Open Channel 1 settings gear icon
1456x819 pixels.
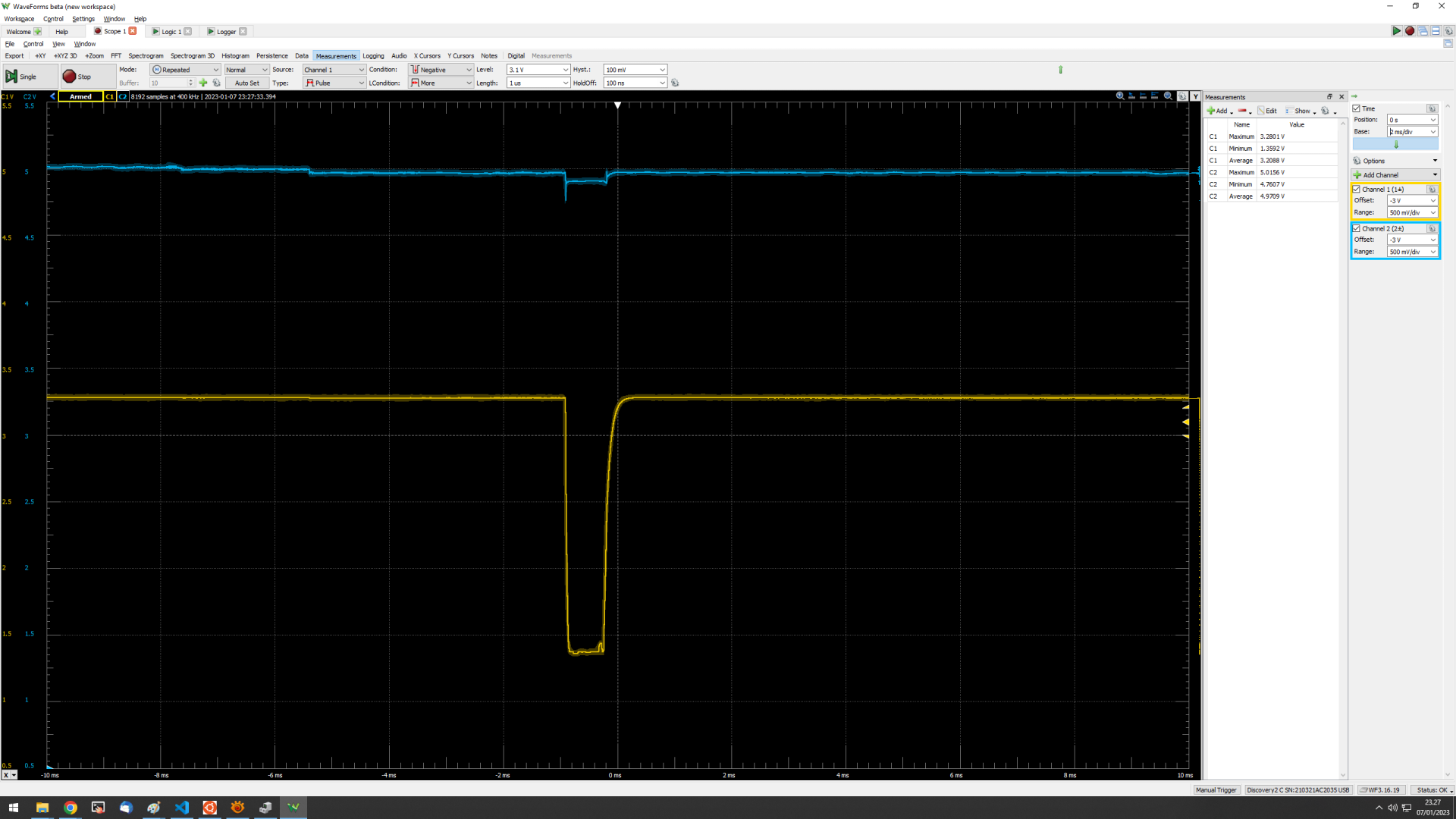(x=1432, y=190)
